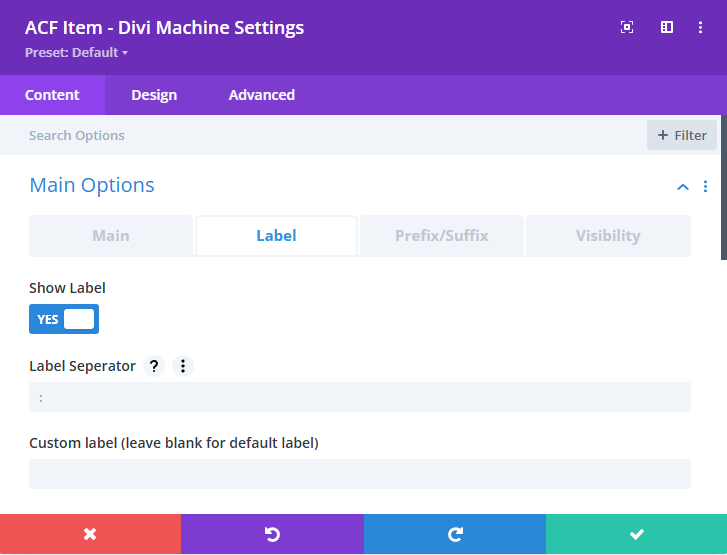Click the blue redo arrow
This screenshot has height=555, width=727.
pyautogui.click(x=454, y=534)
